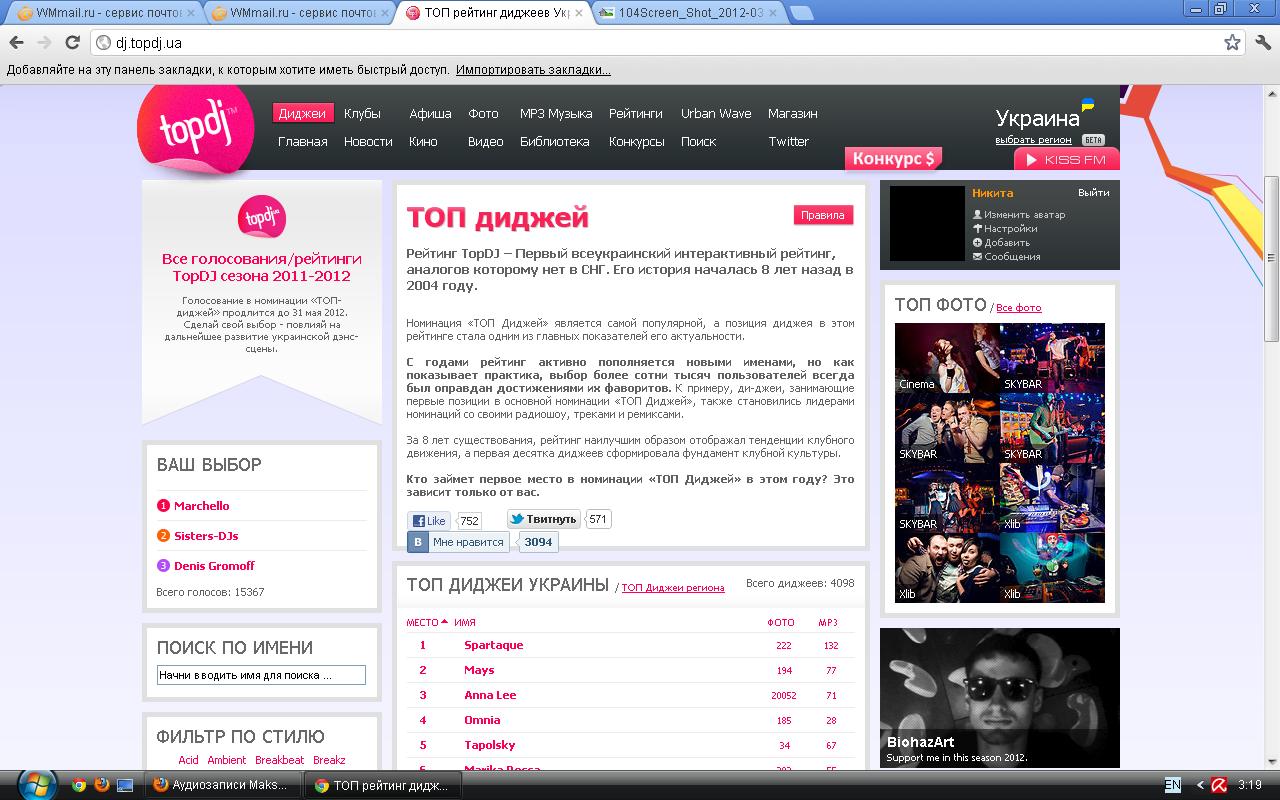Viewport: 1280px width, 800px height.
Task: Open the MP3 Музыка menu item
Action: pos(556,114)
